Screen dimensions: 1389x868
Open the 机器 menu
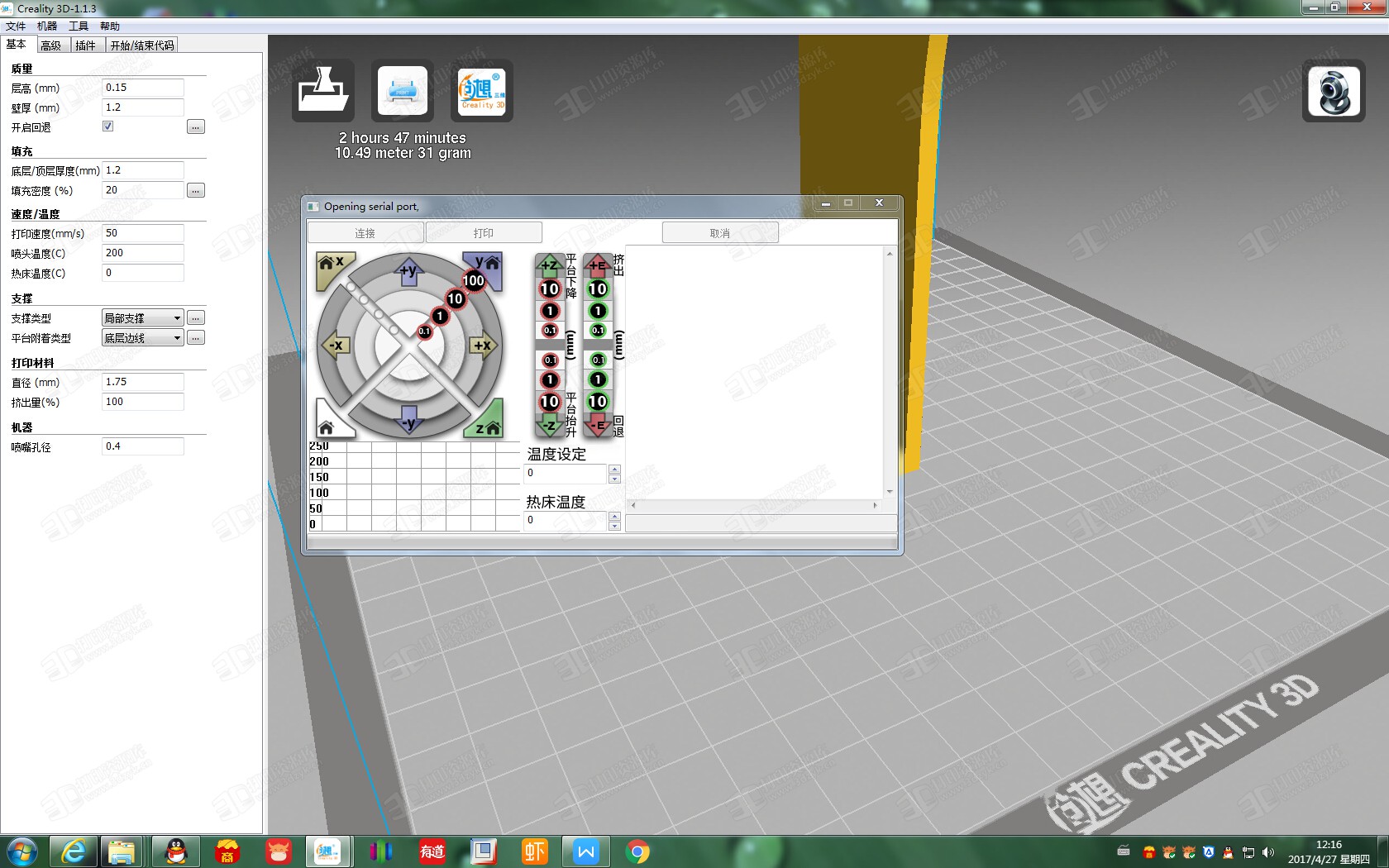point(47,26)
